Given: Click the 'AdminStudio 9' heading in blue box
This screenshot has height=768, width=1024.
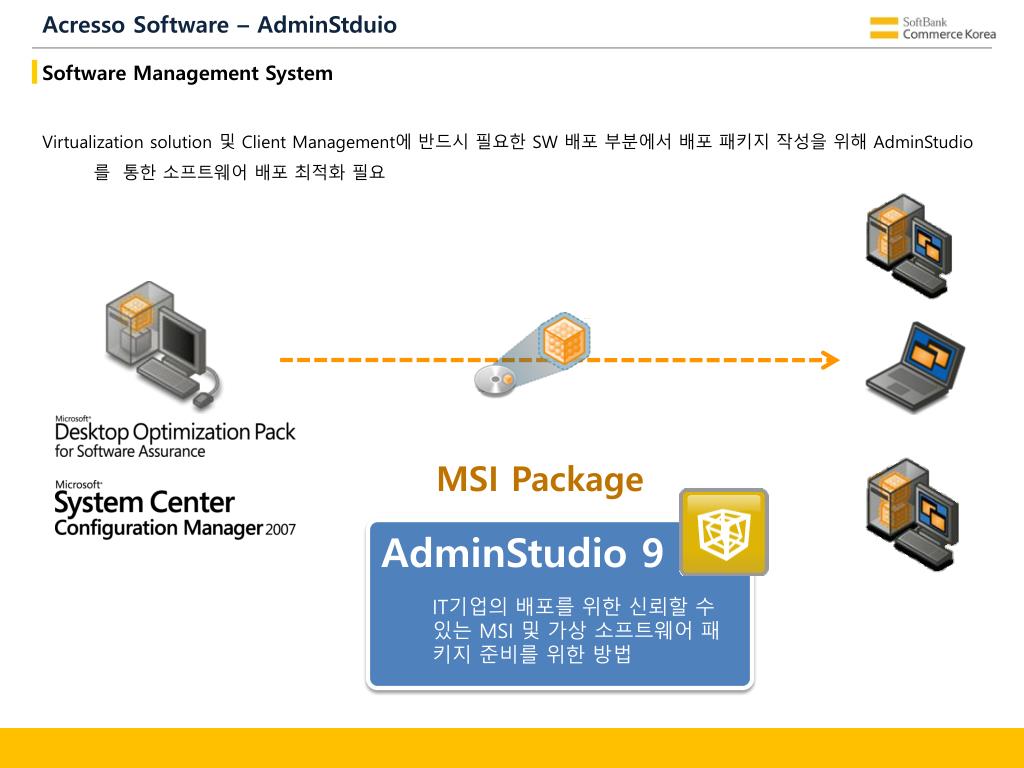Looking at the screenshot, I should [522, 552].
